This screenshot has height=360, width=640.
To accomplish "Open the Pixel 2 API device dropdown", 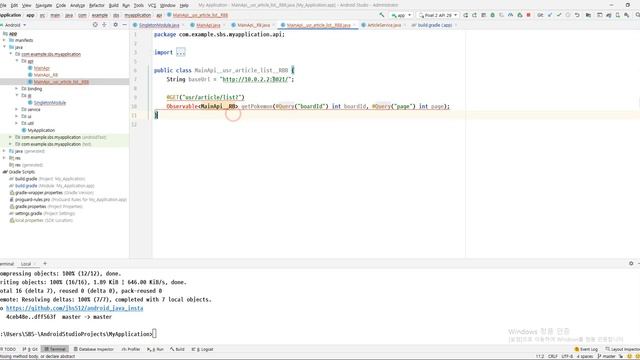I will (x=438, y=15).
